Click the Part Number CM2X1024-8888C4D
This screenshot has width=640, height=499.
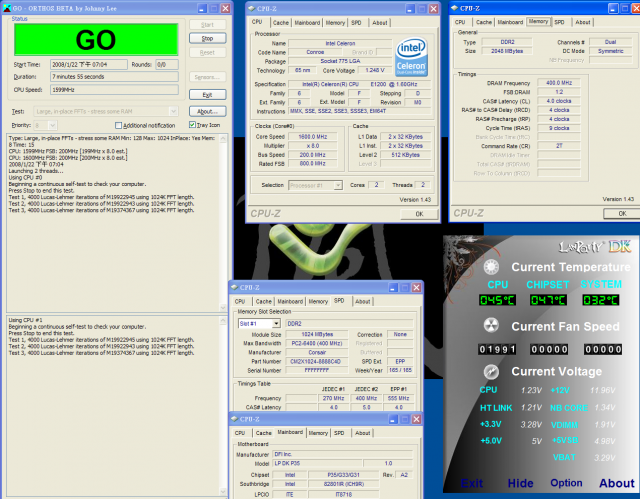(317, 361)
